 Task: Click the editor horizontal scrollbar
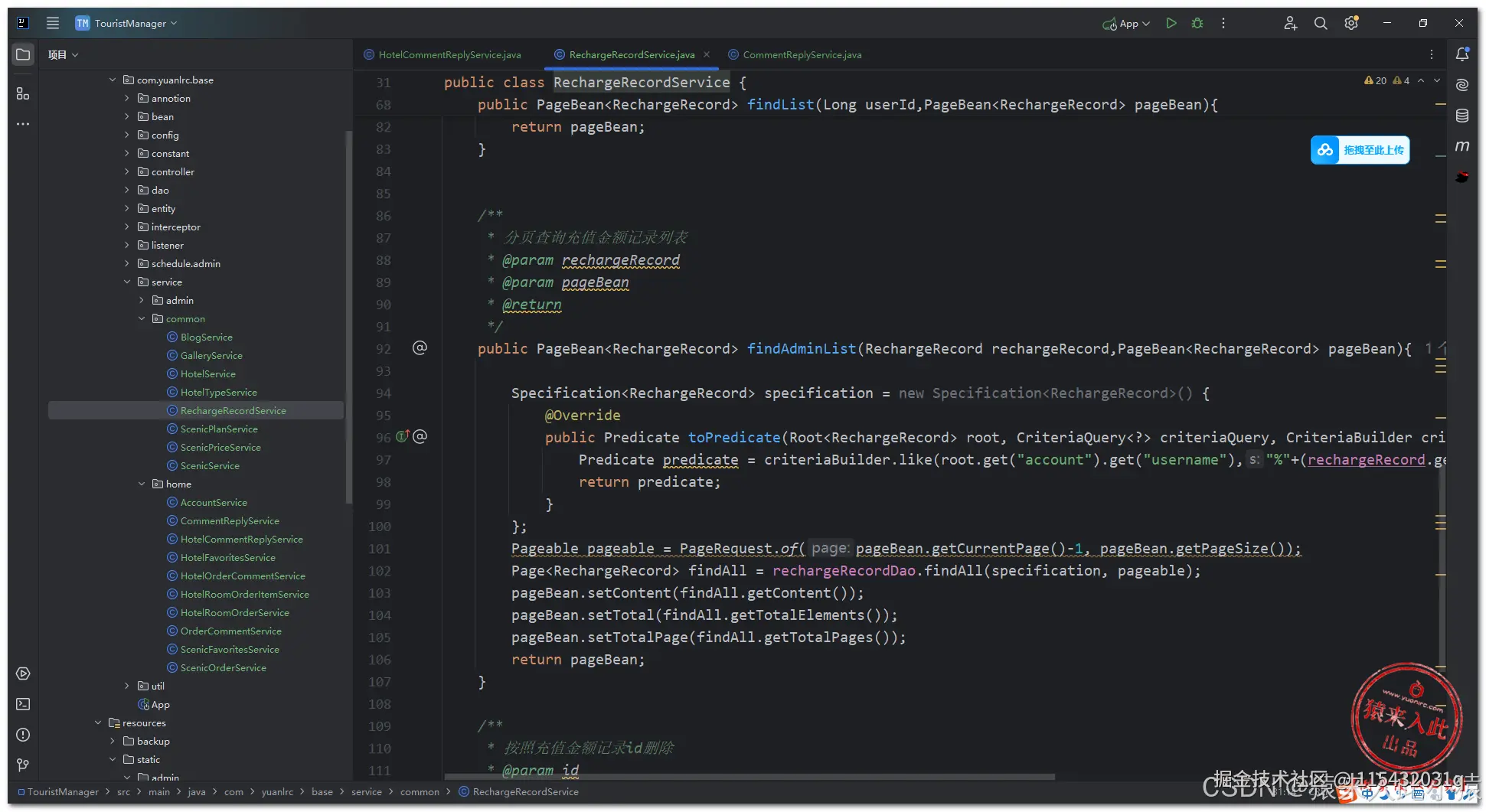[749, 777]
